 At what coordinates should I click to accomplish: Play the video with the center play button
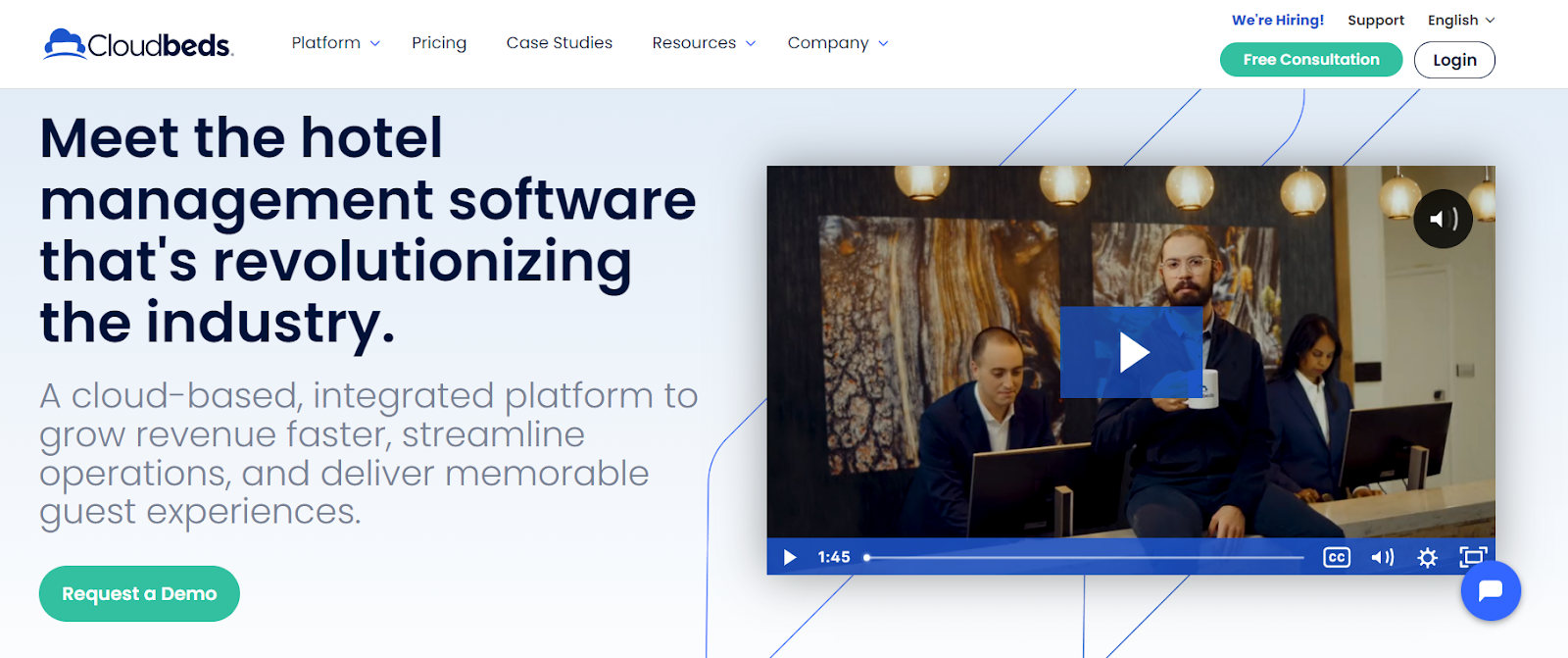point(1132,352)
